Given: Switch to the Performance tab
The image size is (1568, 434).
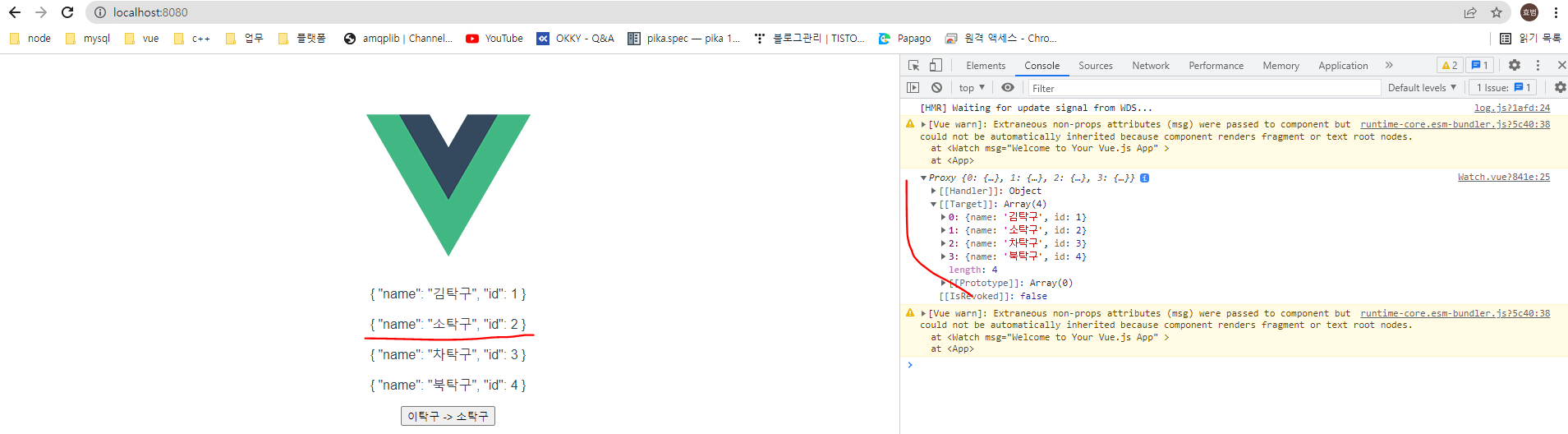Looking at the screenshot, I should tap(1216, 66).
